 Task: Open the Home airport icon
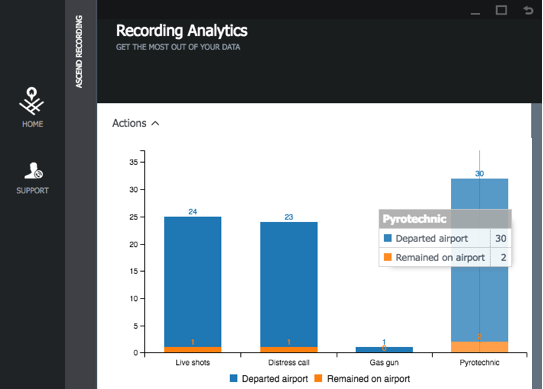pyautogui.click(x=32, y=101)
